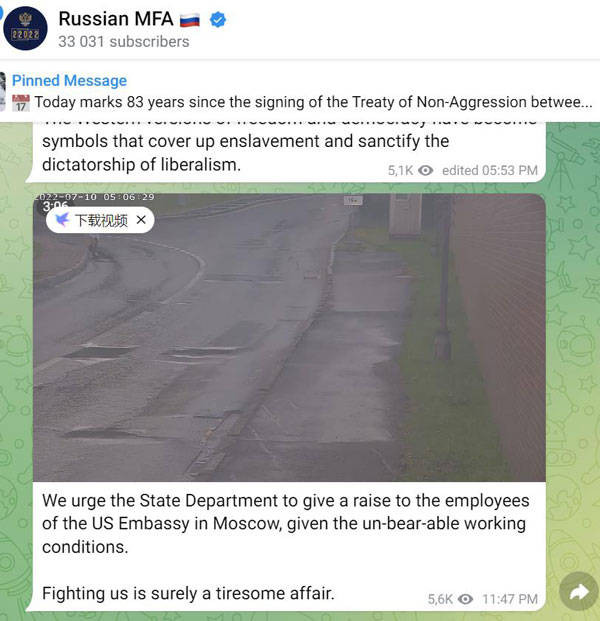600x621 pixels.
Task: Close the 下载视频 download popup
Action: click(x=141, y=219)
